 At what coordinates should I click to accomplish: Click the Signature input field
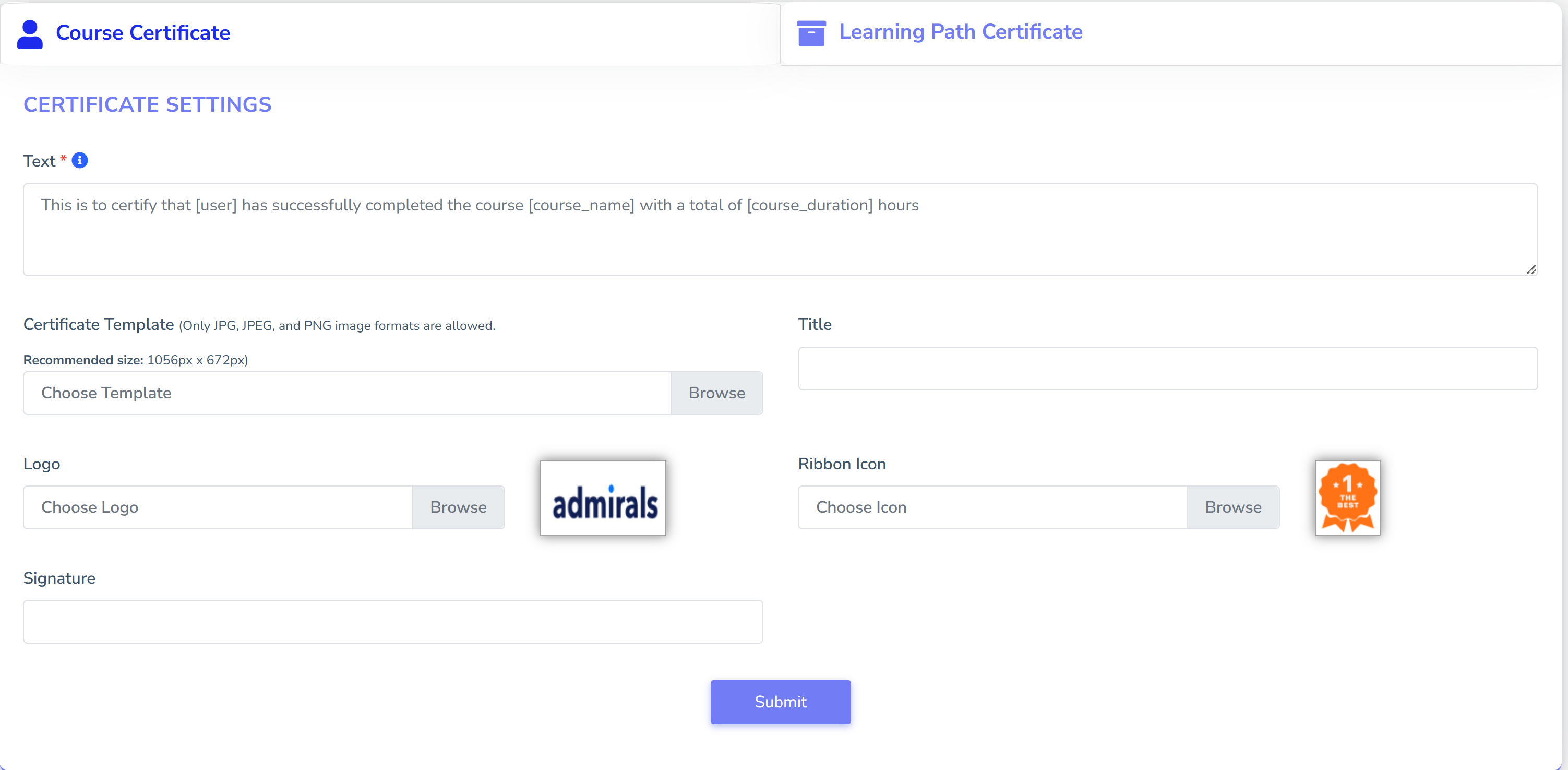(x=392, y=621)
